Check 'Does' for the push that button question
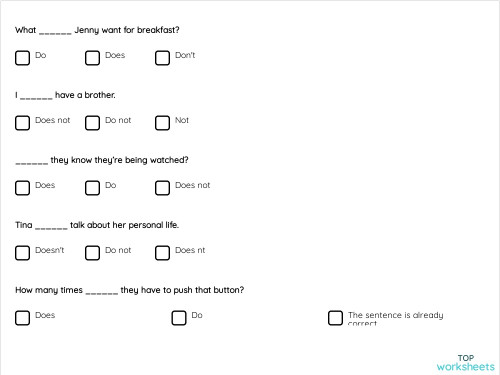Image resolution: width=500 pixels, height=375 pixels. 22,318
